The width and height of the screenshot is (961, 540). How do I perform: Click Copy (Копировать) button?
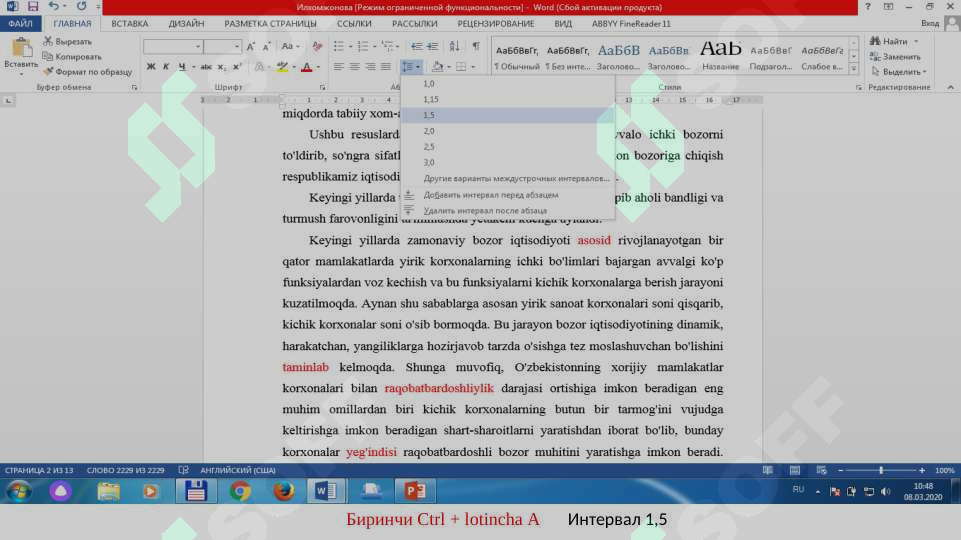tap(72, 56)
